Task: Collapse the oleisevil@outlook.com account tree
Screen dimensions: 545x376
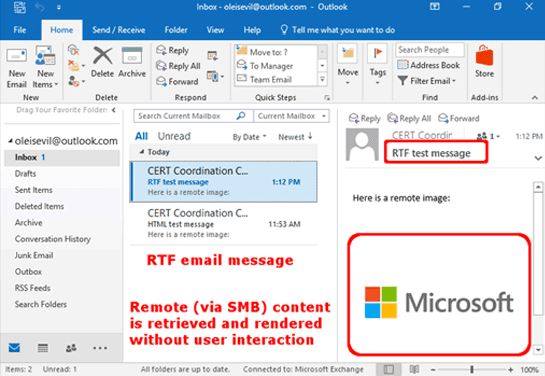Action: (x=10, y=140)
